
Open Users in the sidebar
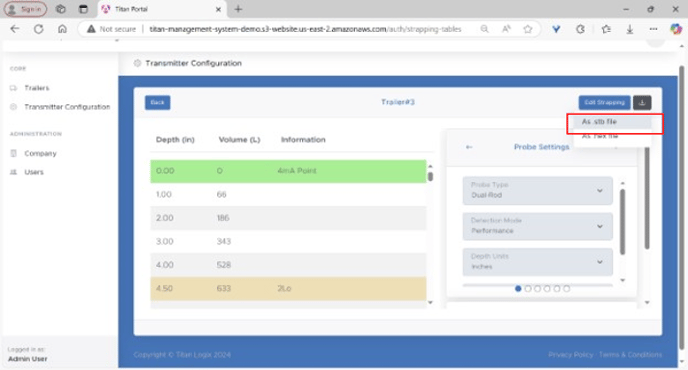[34, 172]
